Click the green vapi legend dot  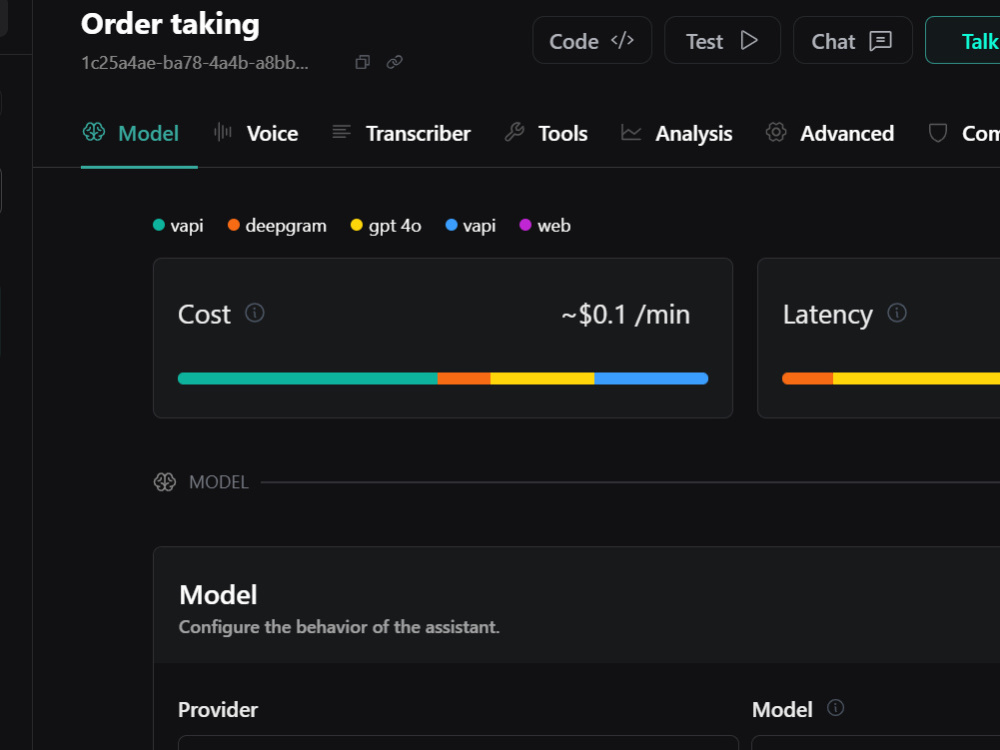click(159, 224)
